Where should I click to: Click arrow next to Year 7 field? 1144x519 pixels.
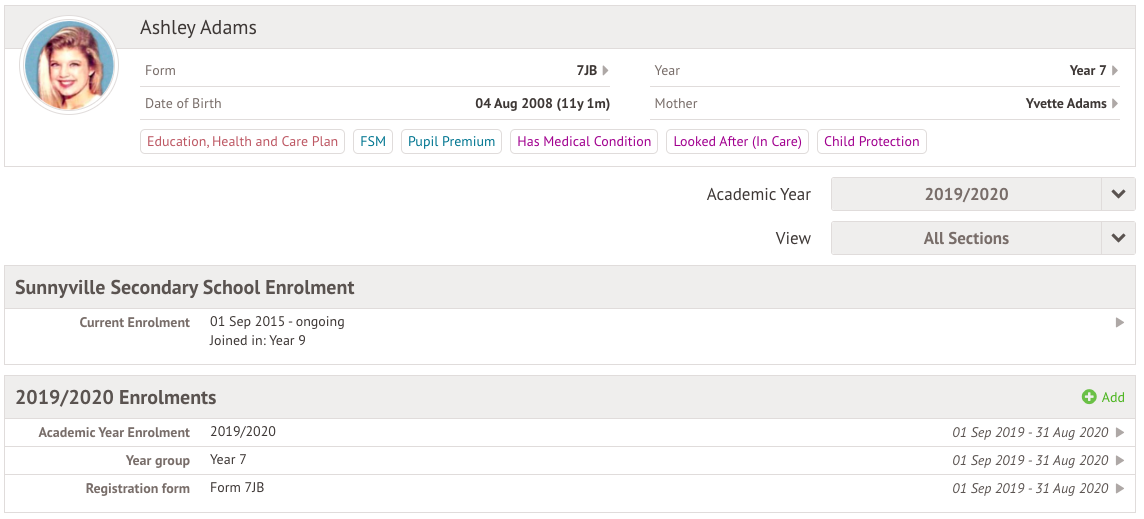1115,71
